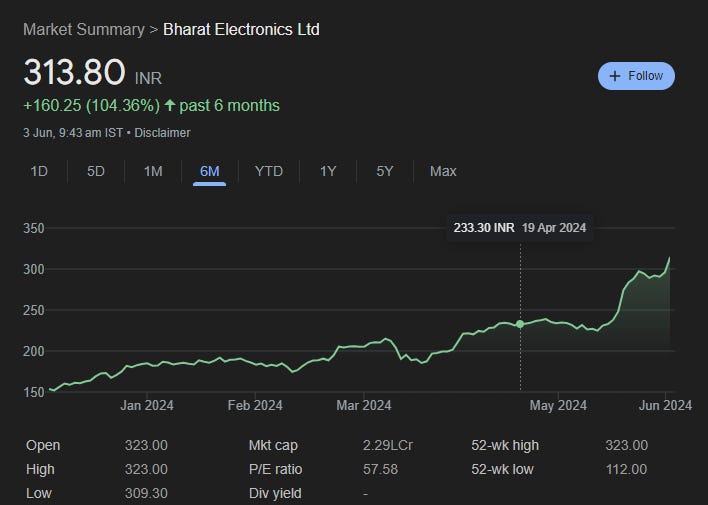Click the 52-wk high label
The width and height of the screenshot is (708, 505).
point(505,445)
